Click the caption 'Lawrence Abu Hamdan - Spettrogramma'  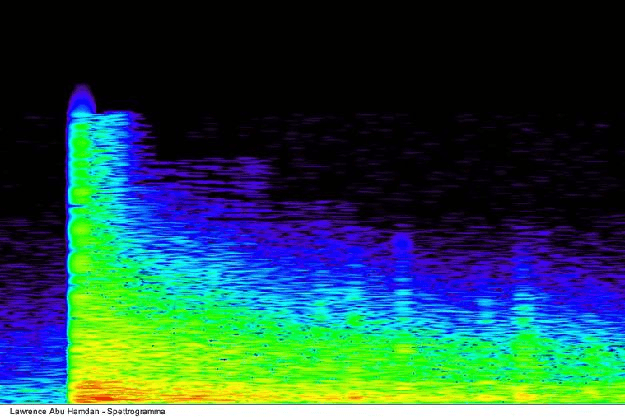click(88, 412)
